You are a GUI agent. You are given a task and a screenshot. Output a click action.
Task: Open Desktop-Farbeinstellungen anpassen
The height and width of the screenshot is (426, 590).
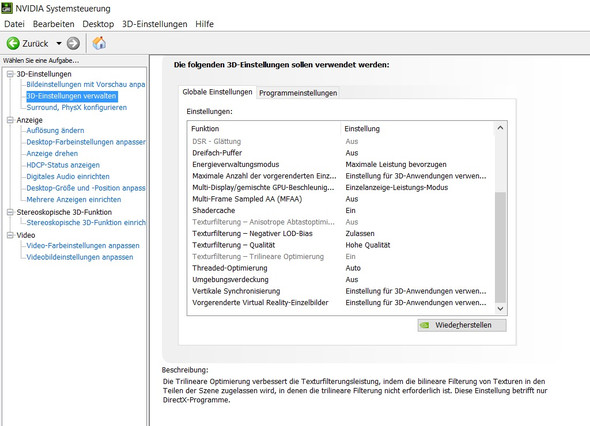86,142
